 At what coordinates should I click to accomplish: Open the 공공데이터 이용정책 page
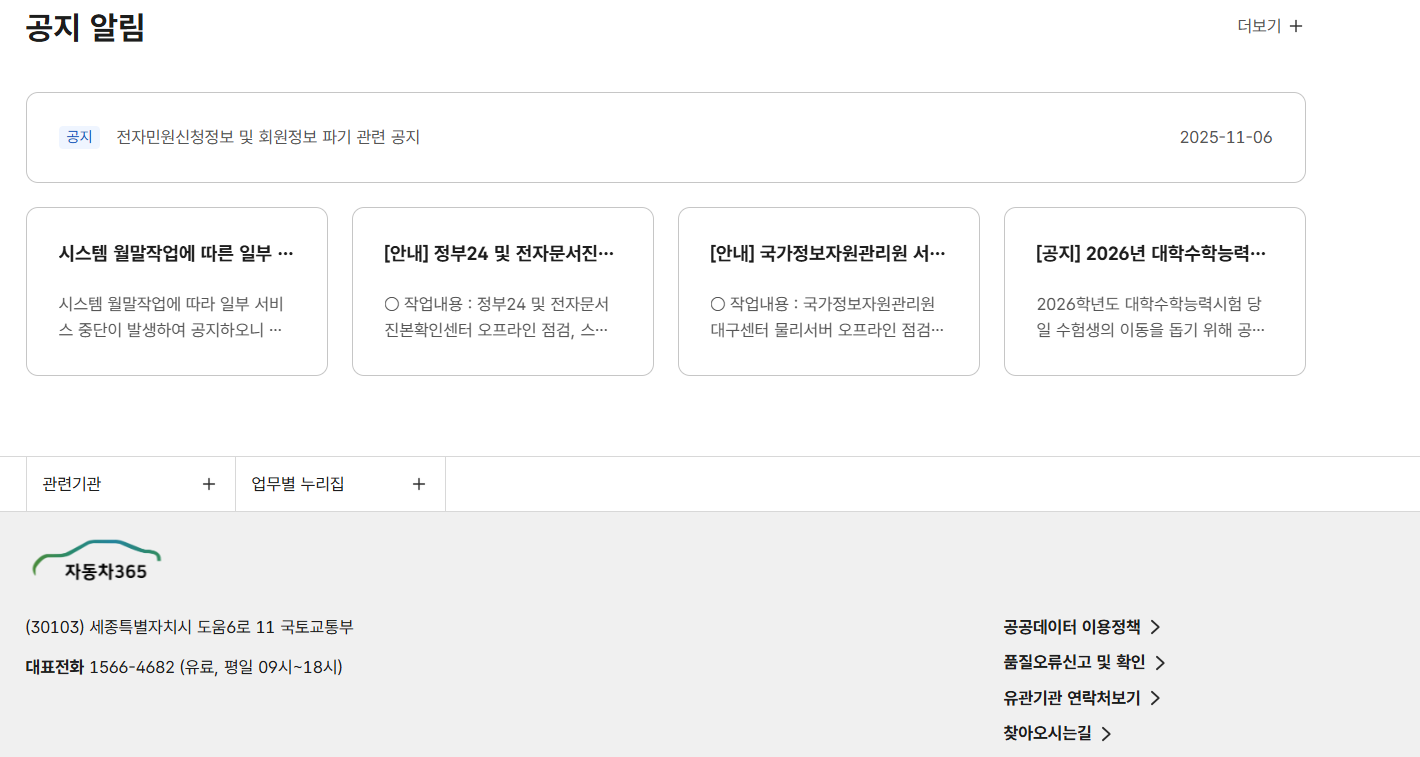tap(1074, 626)
